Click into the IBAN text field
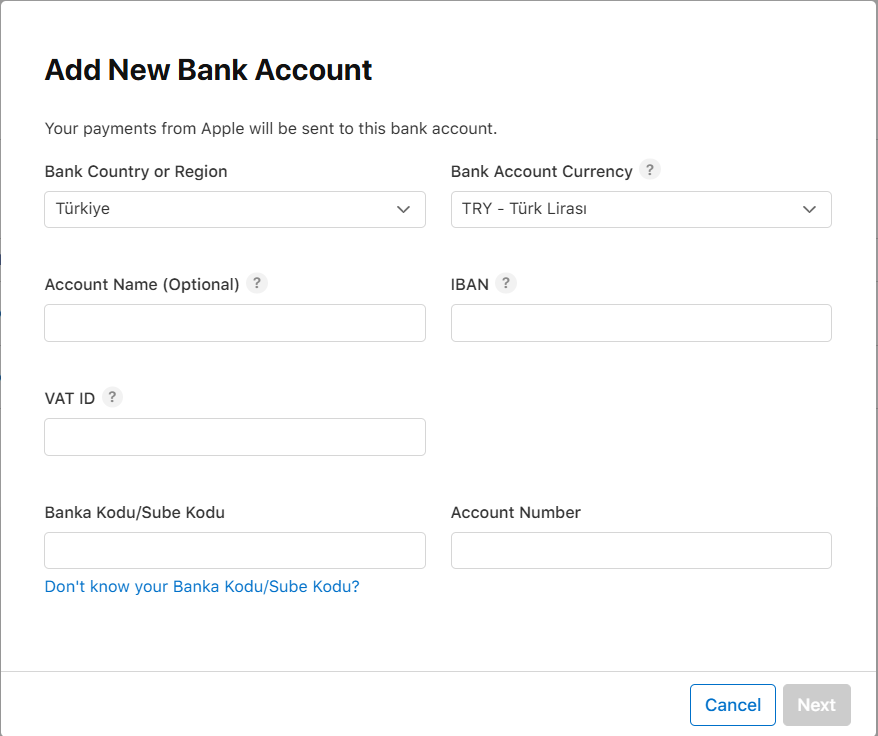878x736 pixels. tap(641, 323)
